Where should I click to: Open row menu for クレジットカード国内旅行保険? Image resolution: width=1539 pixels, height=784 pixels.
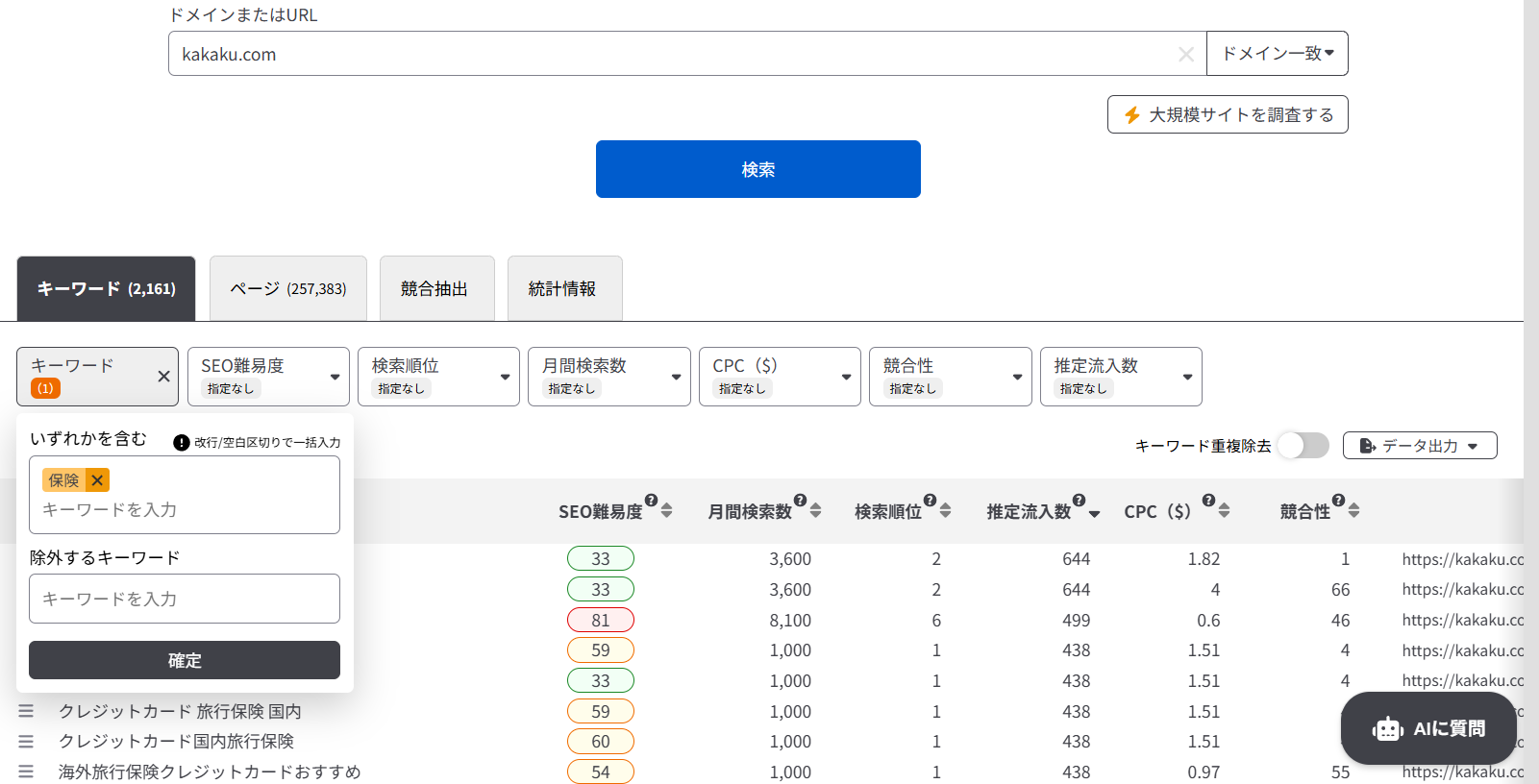(x=26, y=742)
